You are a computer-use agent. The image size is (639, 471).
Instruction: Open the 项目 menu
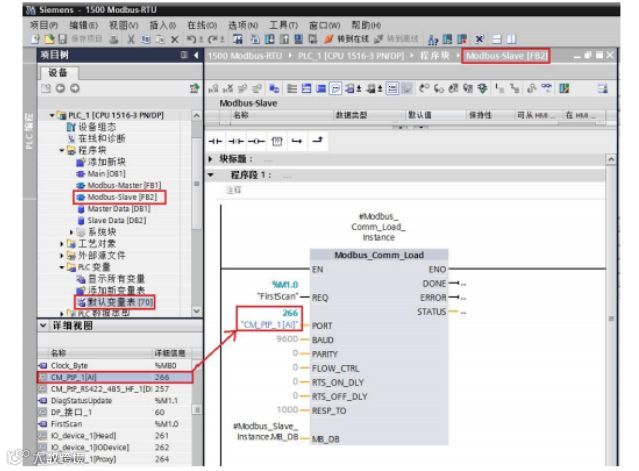pyautogui.click(x=44, y=25)
